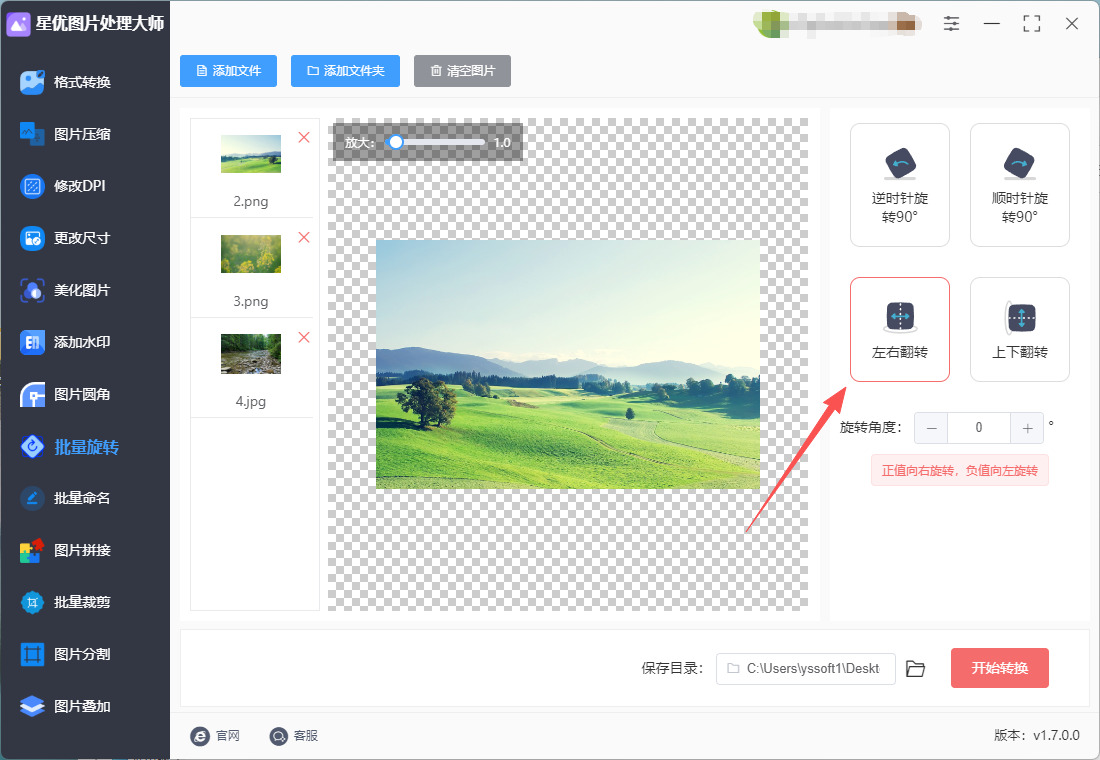The height and width of the screenshot is (760, 1100).
Task: Click the hint 正值向右旋转,负值向左旋转
Action: pyautogui.click(x=960, y=470)
